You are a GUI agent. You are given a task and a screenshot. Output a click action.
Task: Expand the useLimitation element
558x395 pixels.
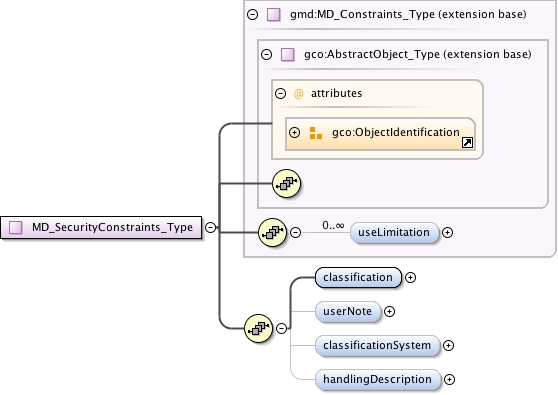pyautogui.click(x=447, y=232)
